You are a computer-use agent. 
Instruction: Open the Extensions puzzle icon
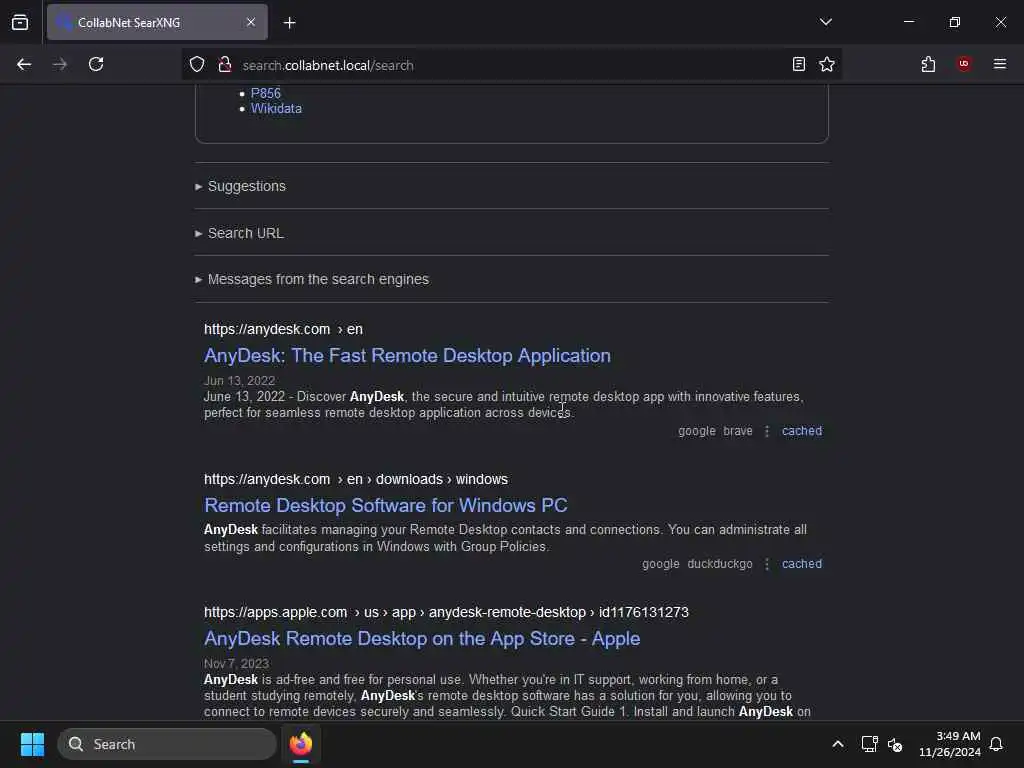(928, 64)
